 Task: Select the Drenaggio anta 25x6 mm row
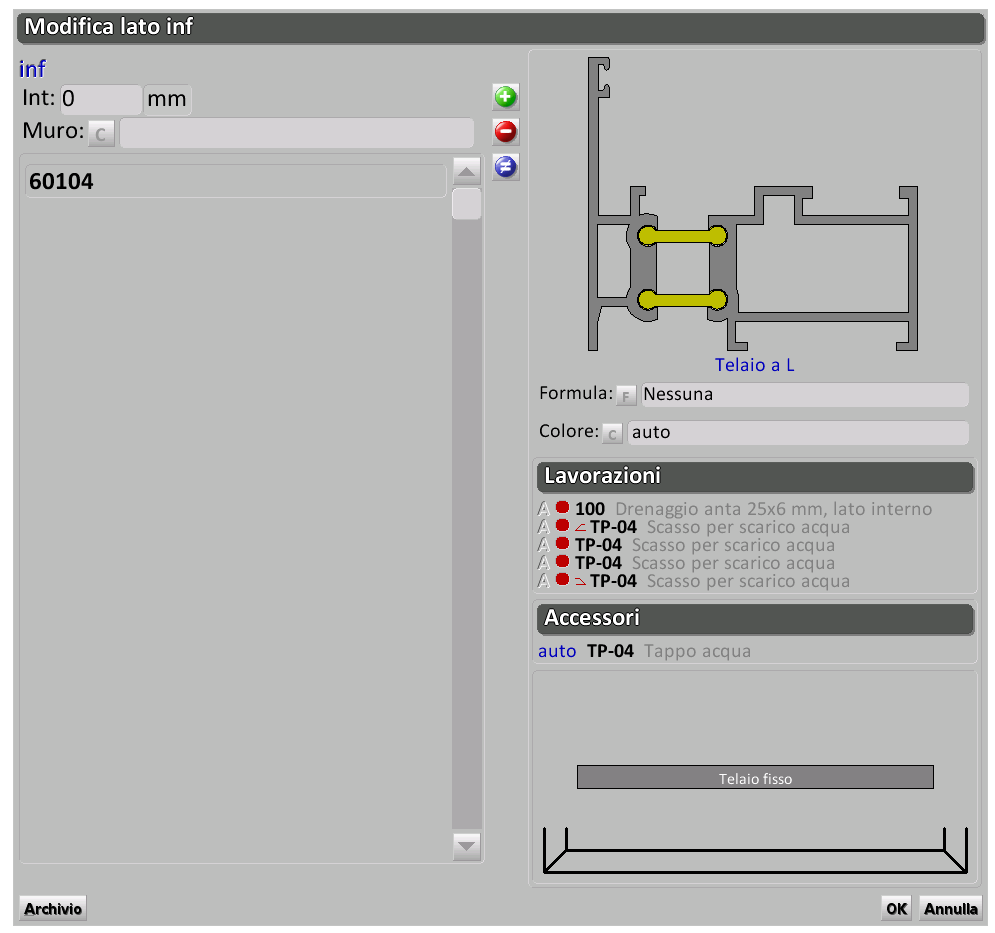[735, 509]
